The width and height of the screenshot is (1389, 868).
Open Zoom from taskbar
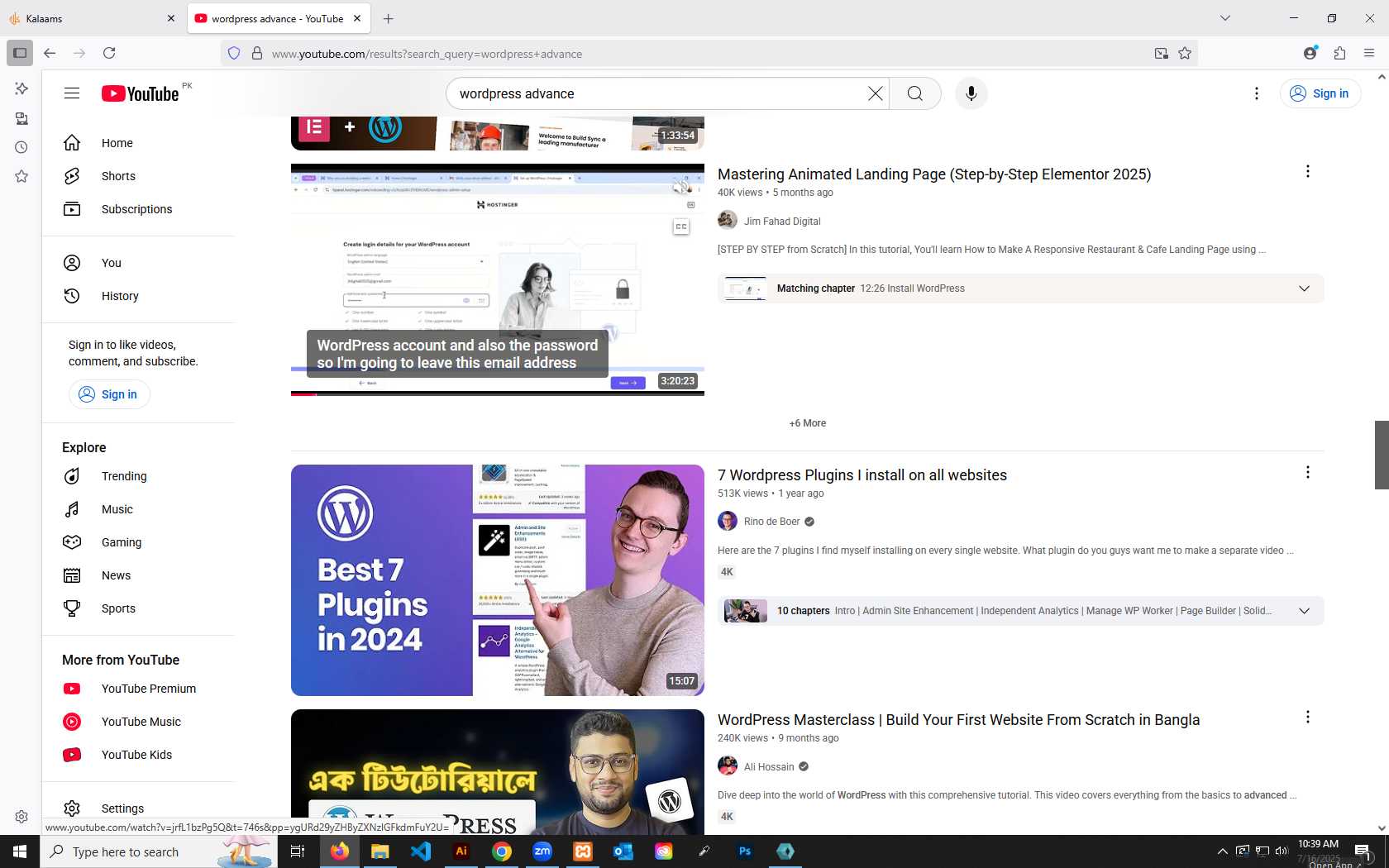(x=542, y=851)
